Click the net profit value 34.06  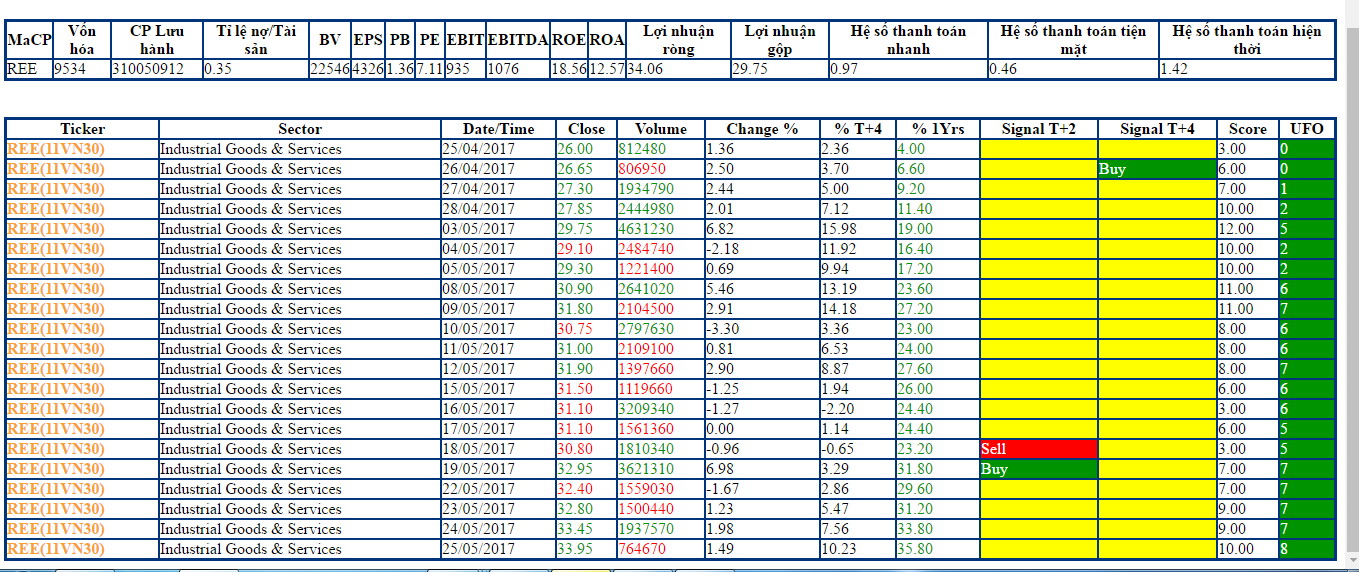pos(646,69)
